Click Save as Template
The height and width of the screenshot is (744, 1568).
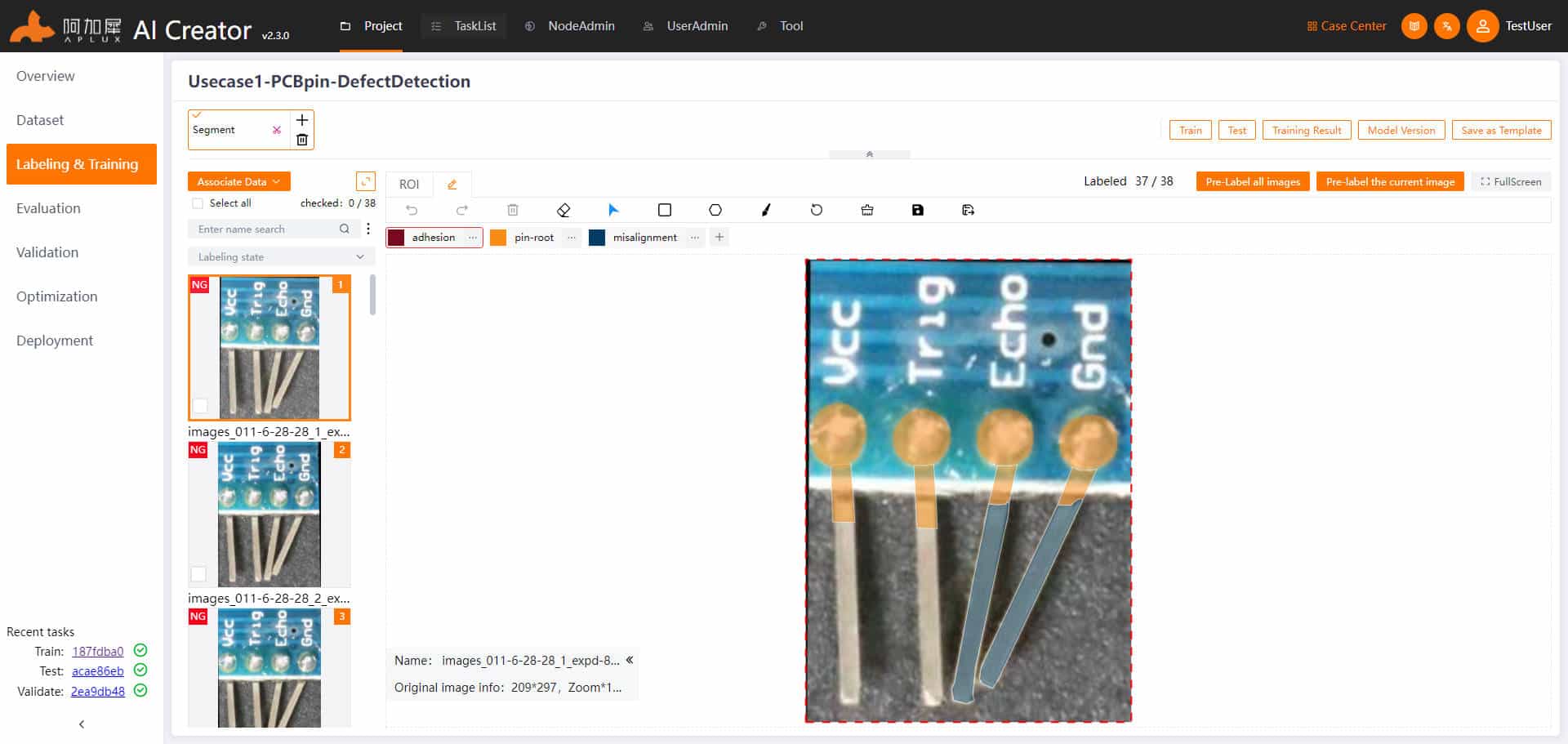click(x=1502, y=130)
